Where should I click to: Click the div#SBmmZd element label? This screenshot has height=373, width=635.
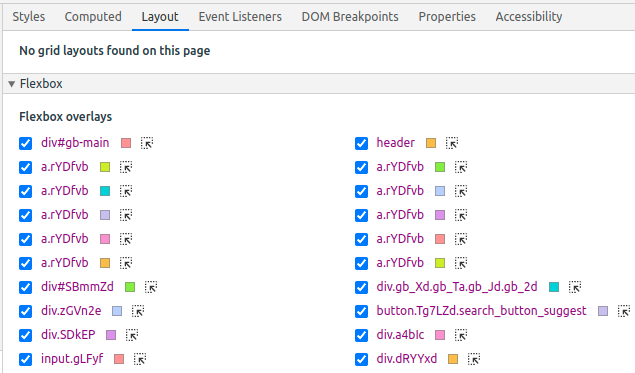(77, 287)
